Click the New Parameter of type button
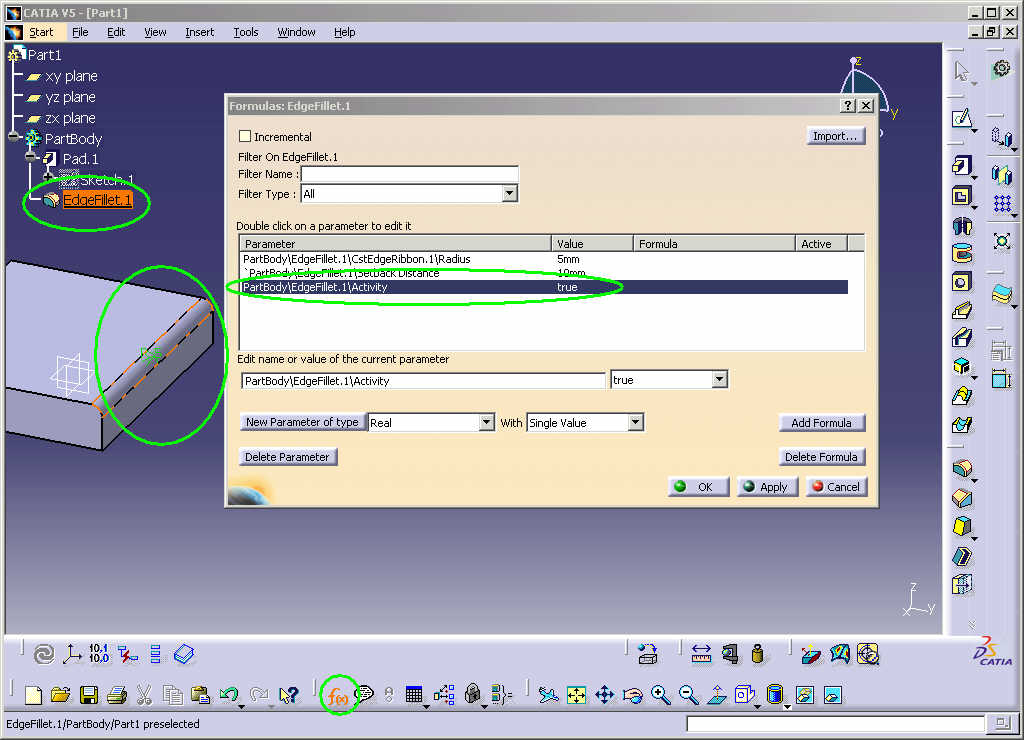1024x740 pixels. [x=302, y=422]
